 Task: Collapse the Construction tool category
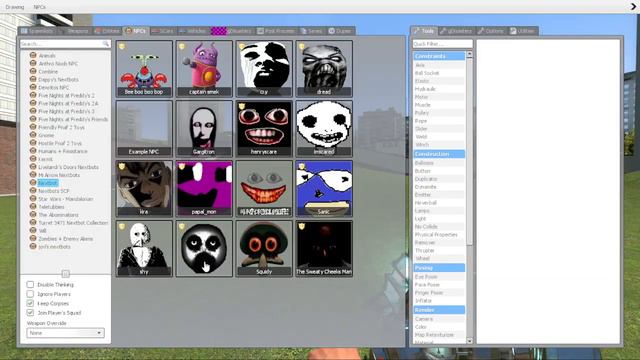pos(439,154)
